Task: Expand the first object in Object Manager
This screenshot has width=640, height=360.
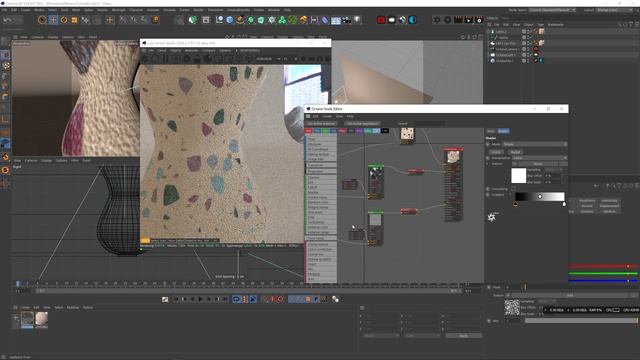Action: [488, 31]
